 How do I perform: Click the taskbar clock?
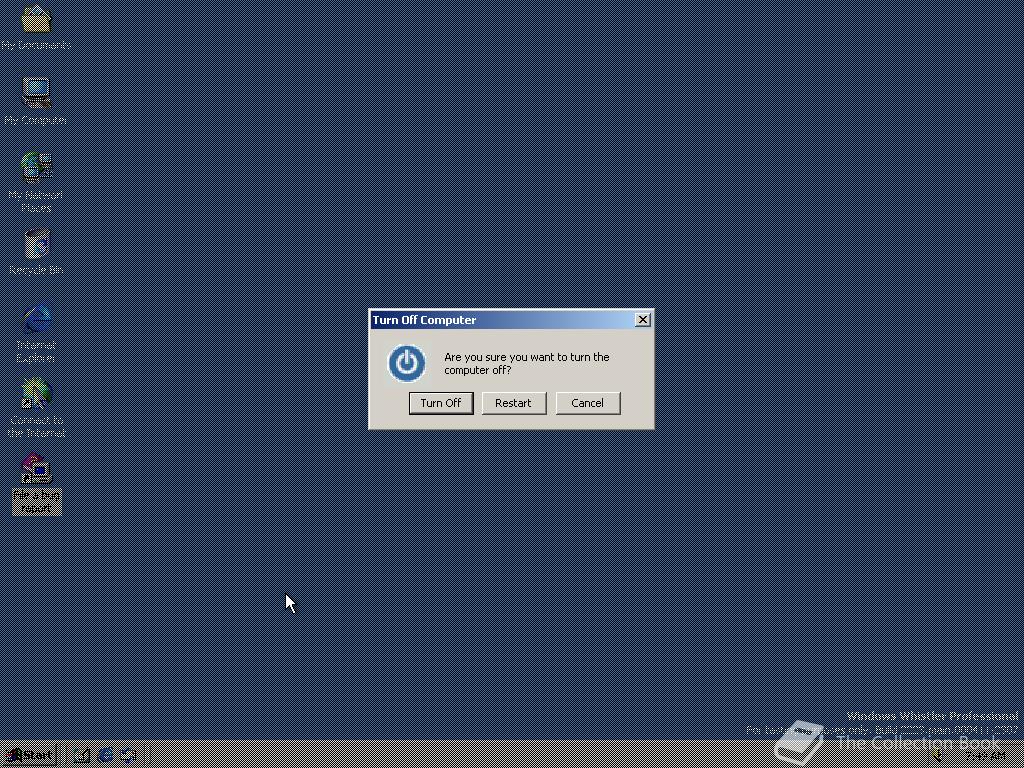coord(985,756)
